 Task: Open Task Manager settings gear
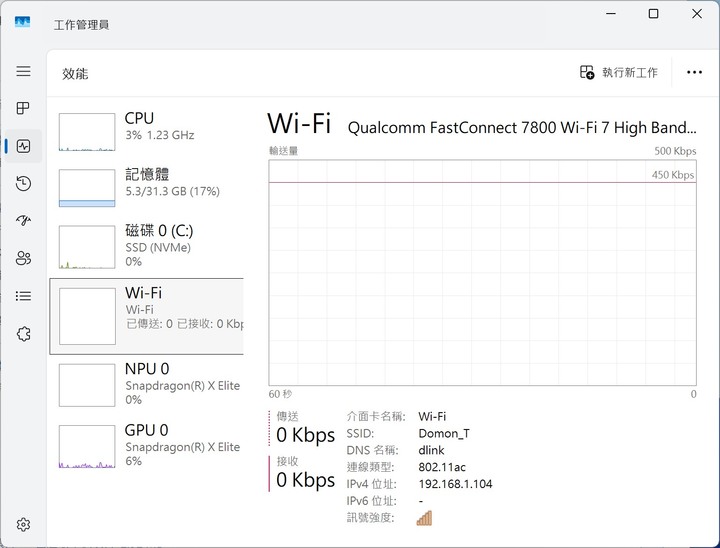[23, 524]
